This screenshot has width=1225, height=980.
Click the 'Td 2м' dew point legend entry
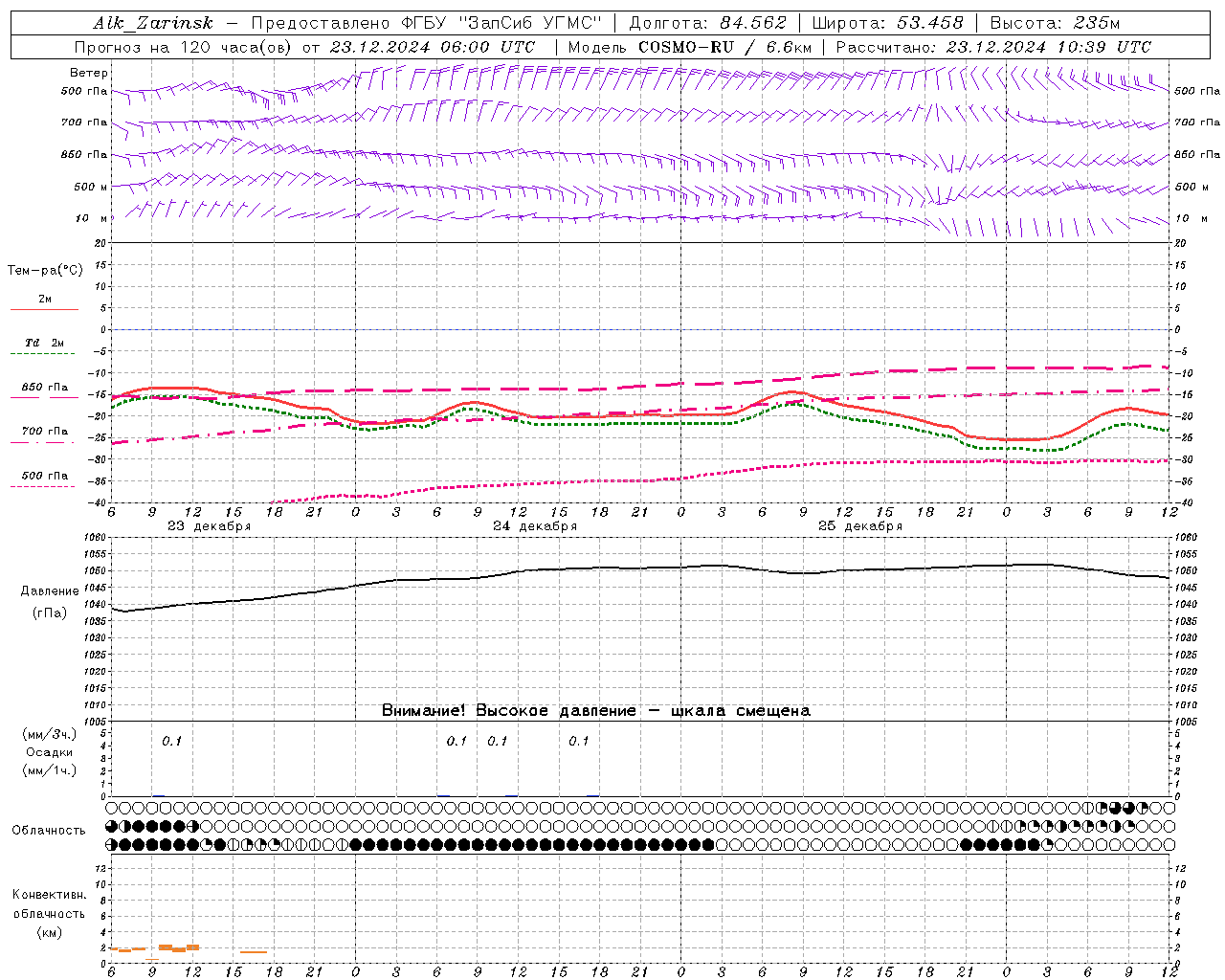coord(44,343)
